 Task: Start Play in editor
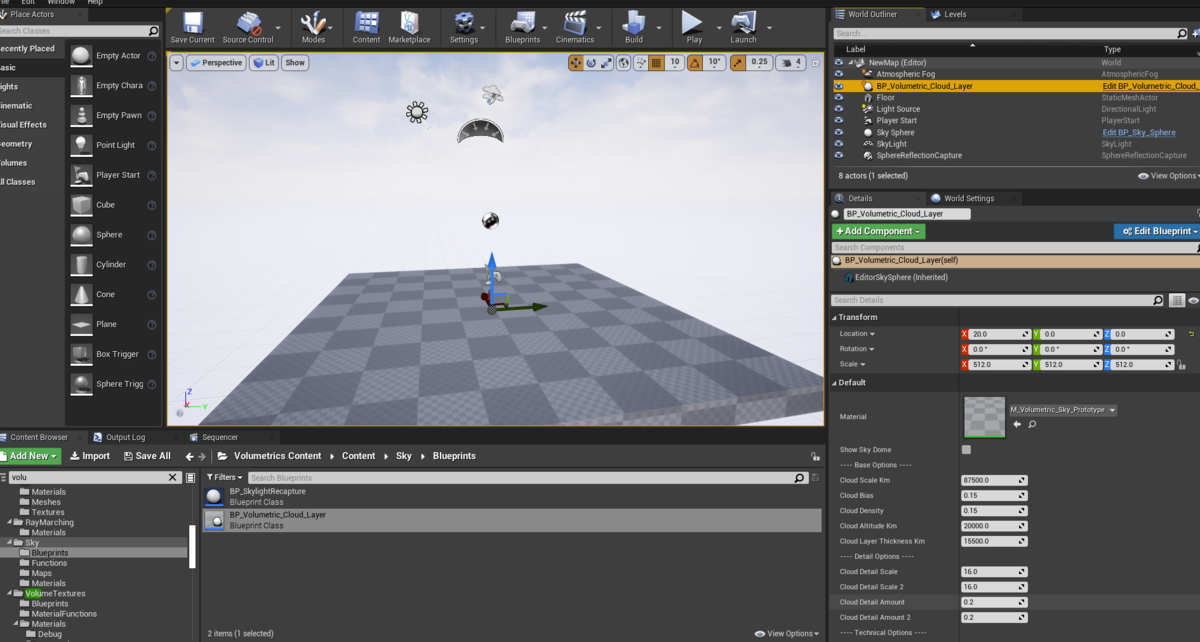pos(692,27)
